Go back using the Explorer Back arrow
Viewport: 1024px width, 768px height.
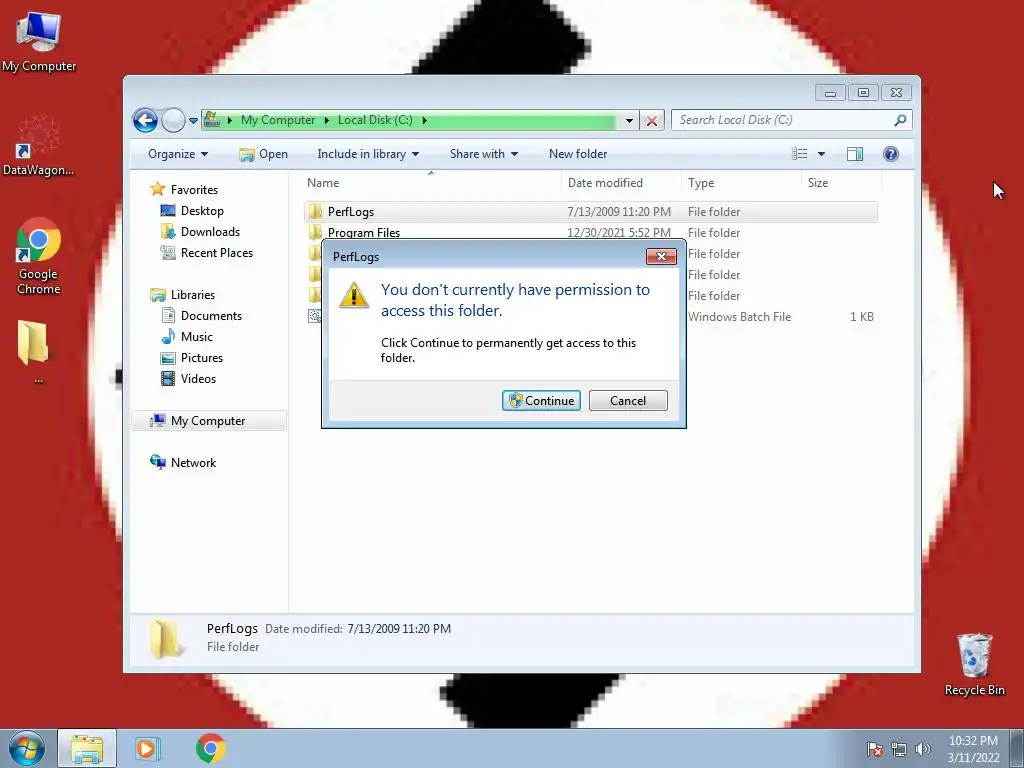[145, 120]
